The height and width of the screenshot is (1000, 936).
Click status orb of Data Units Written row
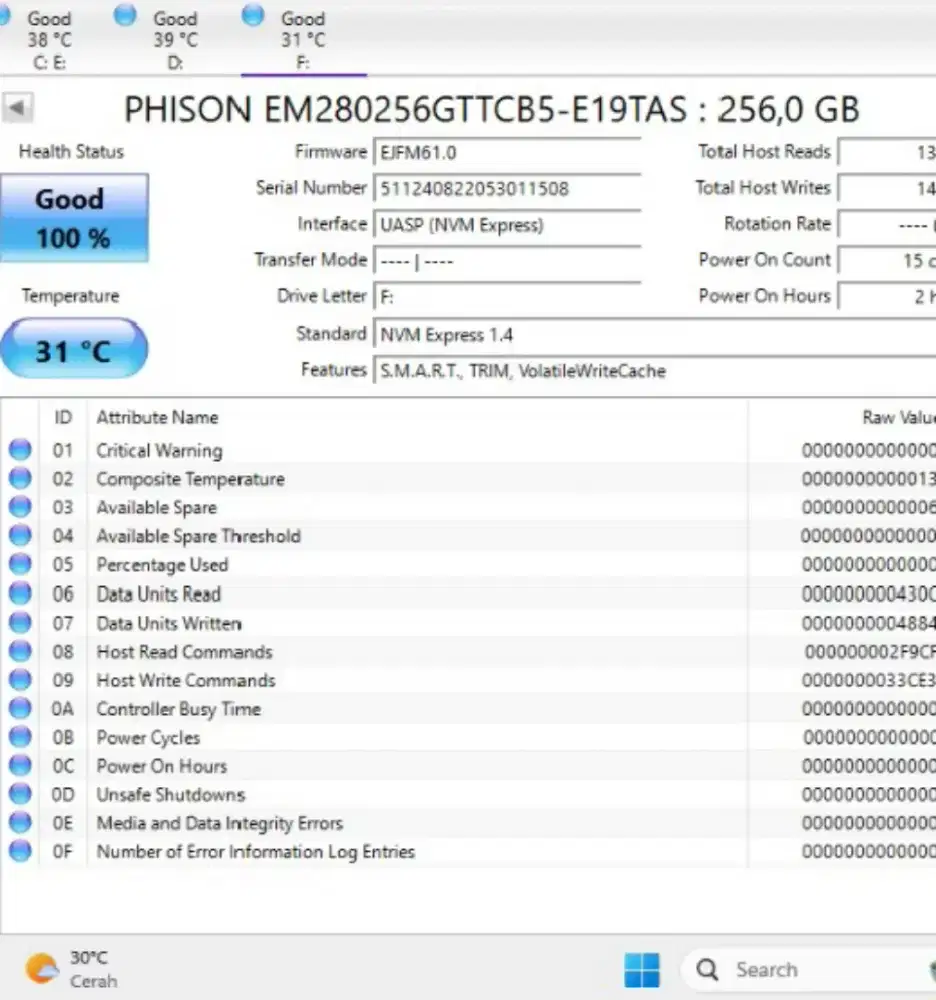tap(20, 622)
